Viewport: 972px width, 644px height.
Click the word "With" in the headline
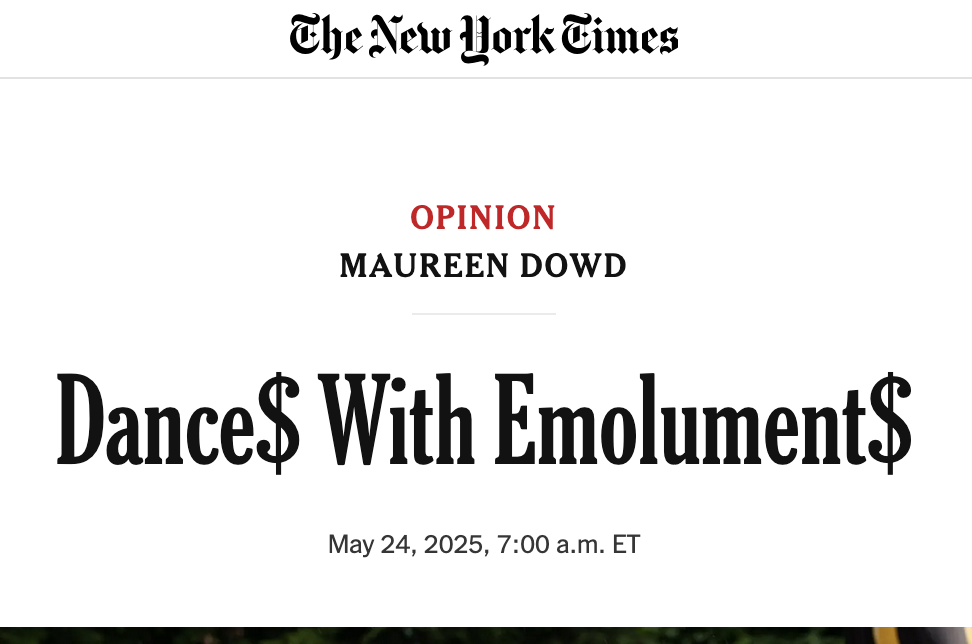pos(397,419)
